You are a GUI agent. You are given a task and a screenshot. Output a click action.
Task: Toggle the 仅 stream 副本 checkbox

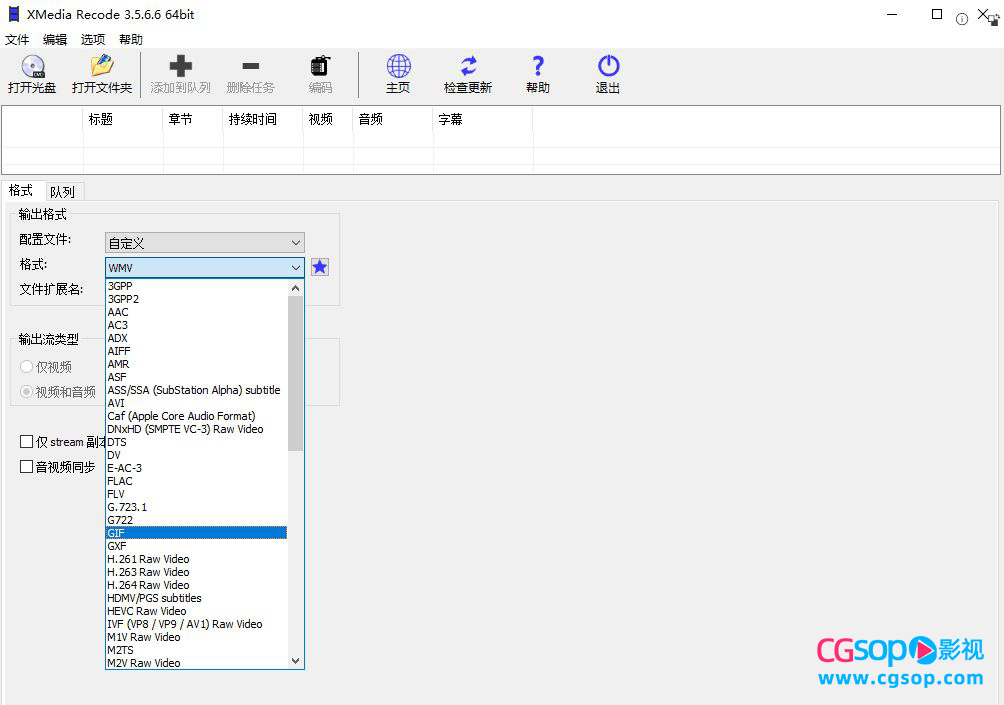pyautogui.click(x=27, y=442)
